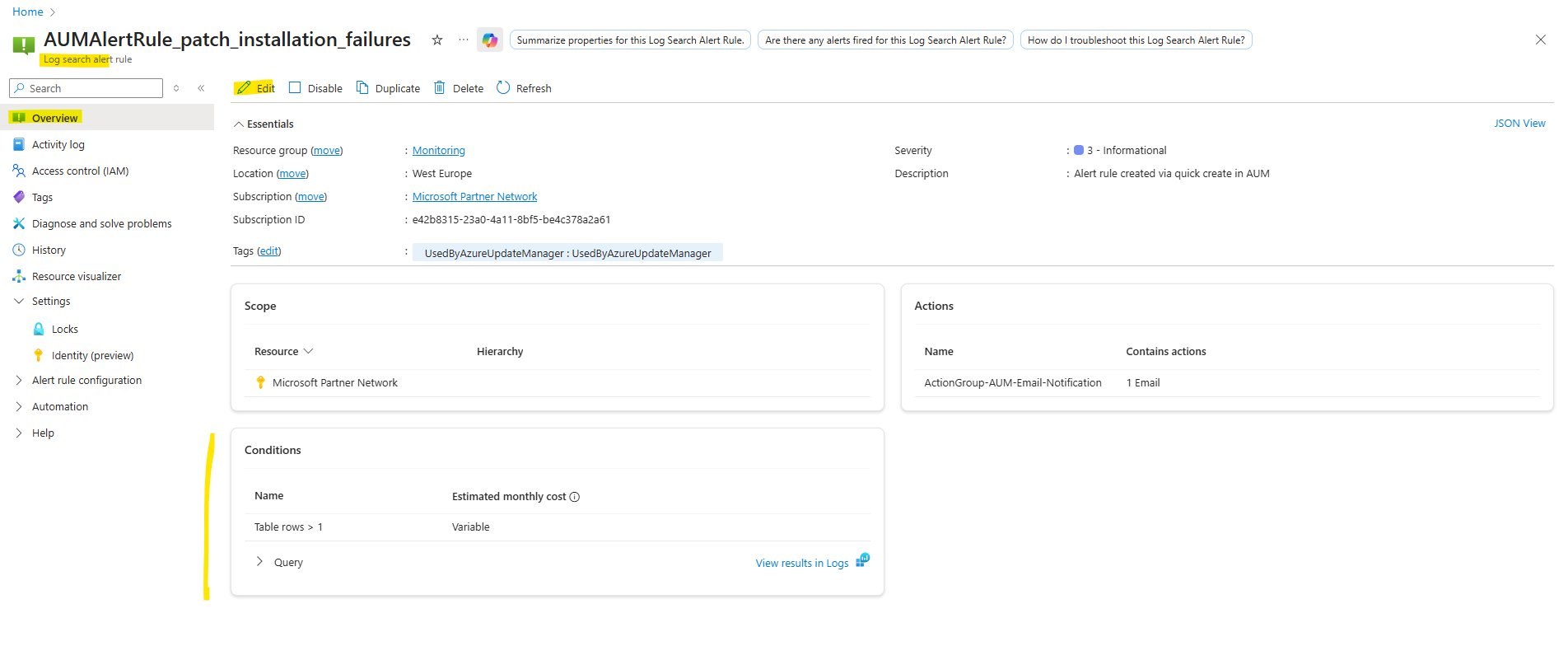
Task: Click the Resource visualizer icon
Action: pyautogui.click(x=19, y=276)
